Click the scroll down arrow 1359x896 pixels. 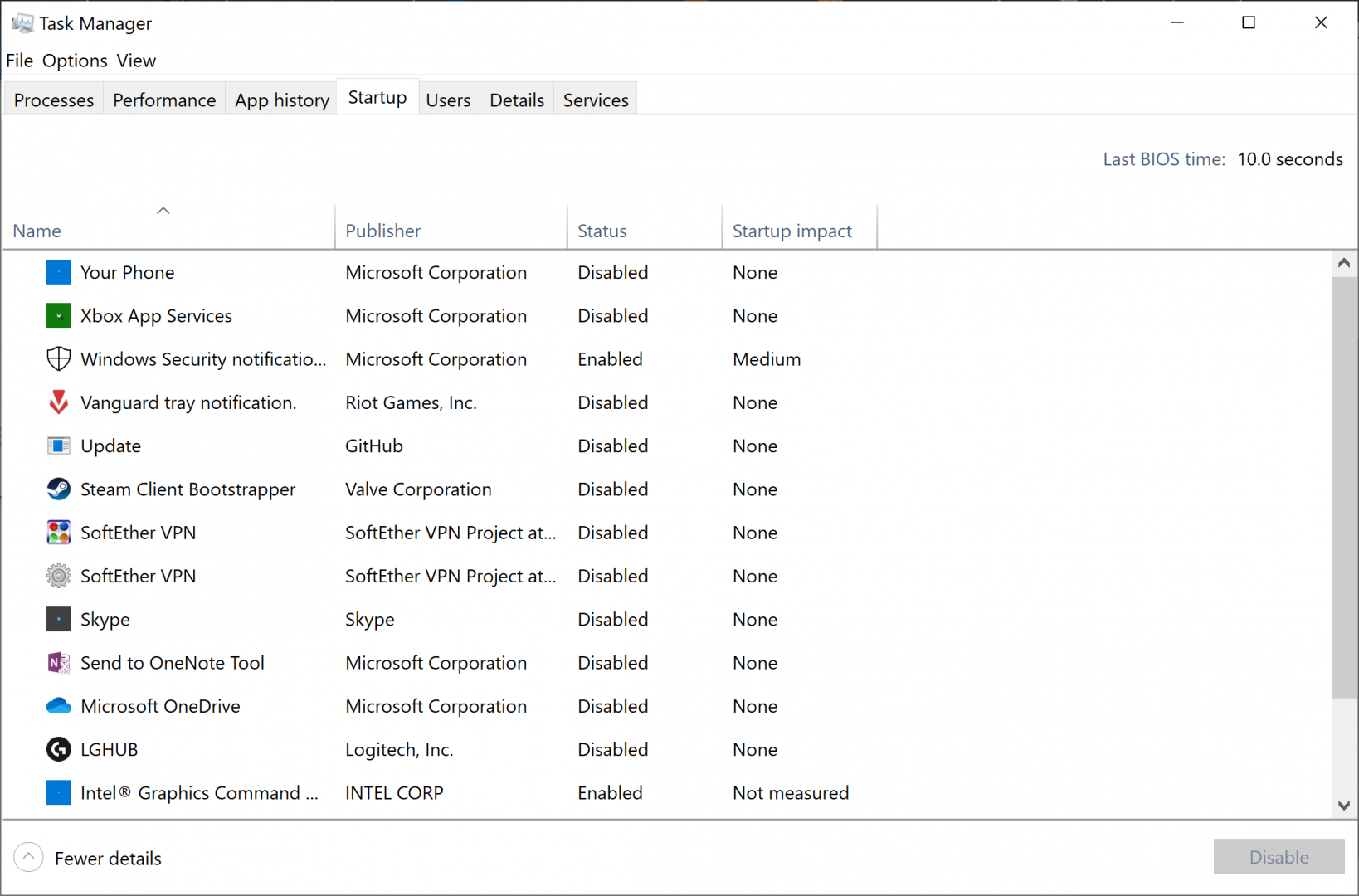1344,805
